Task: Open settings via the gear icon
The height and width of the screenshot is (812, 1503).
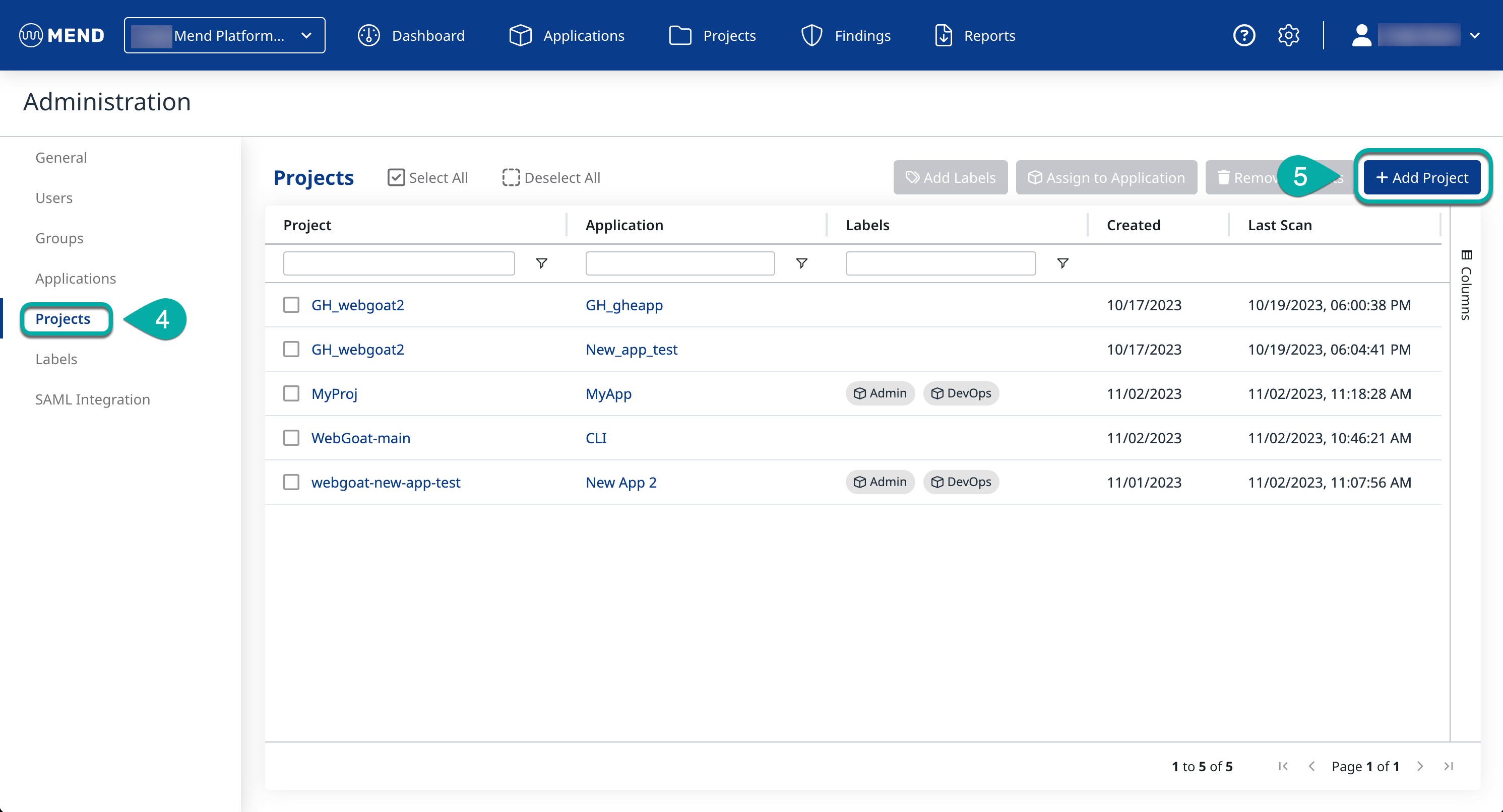Action: pos(1288,35)
